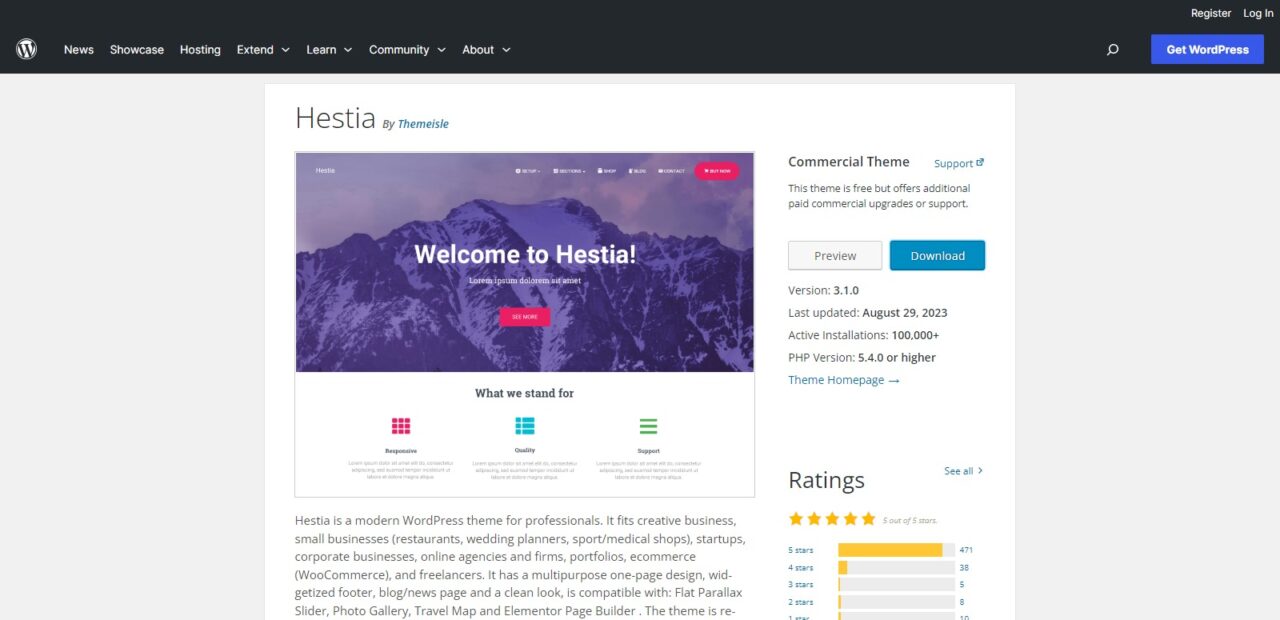Click the 3 stars label link
1280x620 pixels.
[x=800, y=584]
